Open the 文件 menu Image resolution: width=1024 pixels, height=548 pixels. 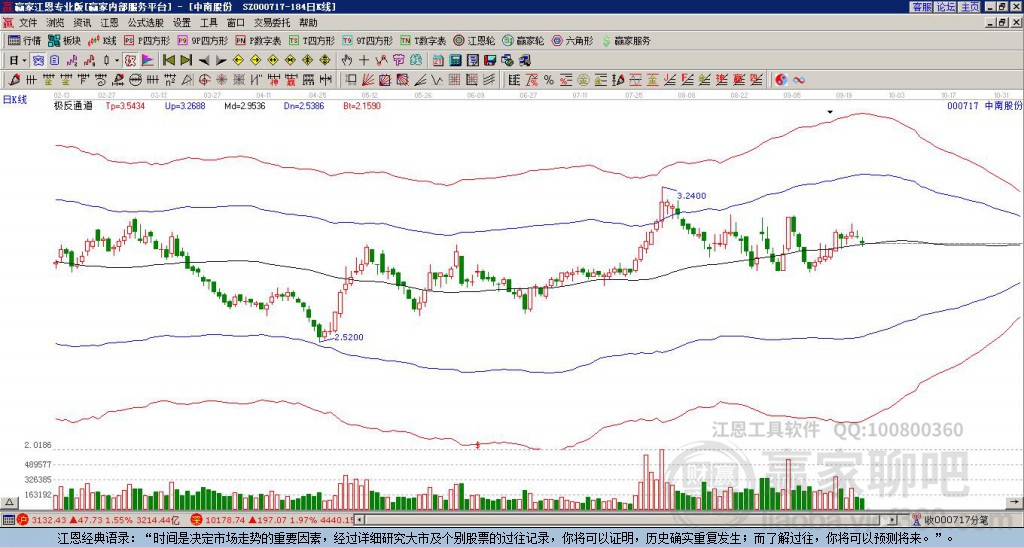28,23
